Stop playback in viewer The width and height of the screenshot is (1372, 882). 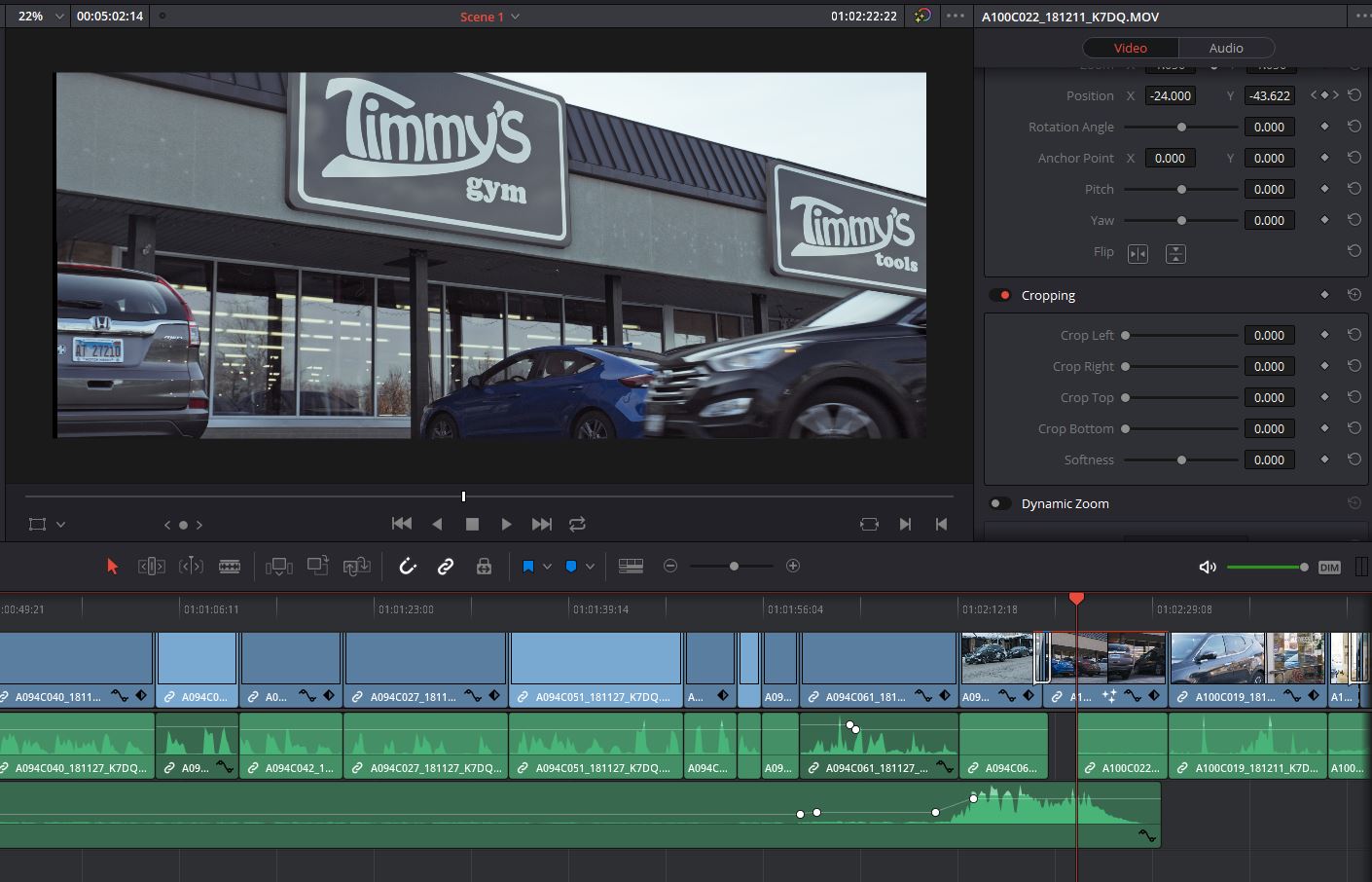point(472,524)
